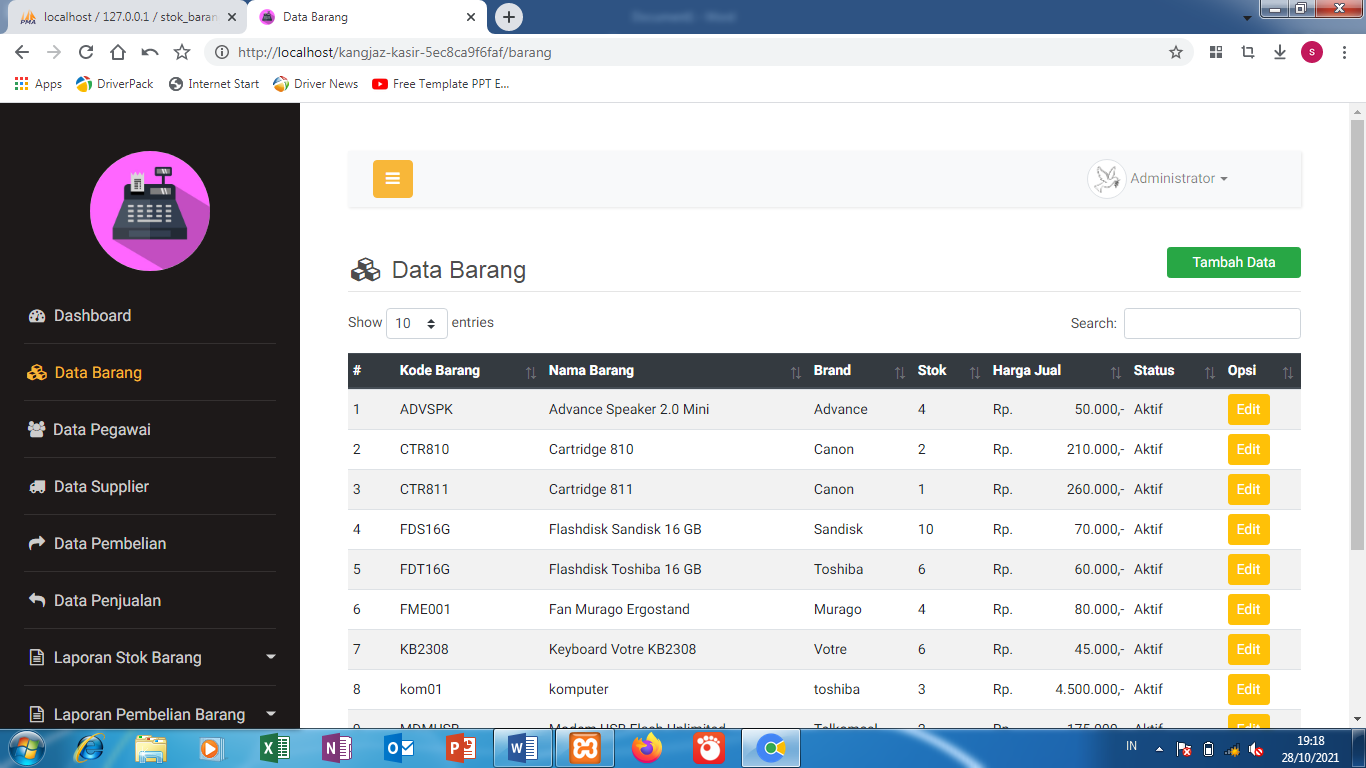Open the Internet Start bookmark
The image size is (1366, 768).
coord(214,84)
